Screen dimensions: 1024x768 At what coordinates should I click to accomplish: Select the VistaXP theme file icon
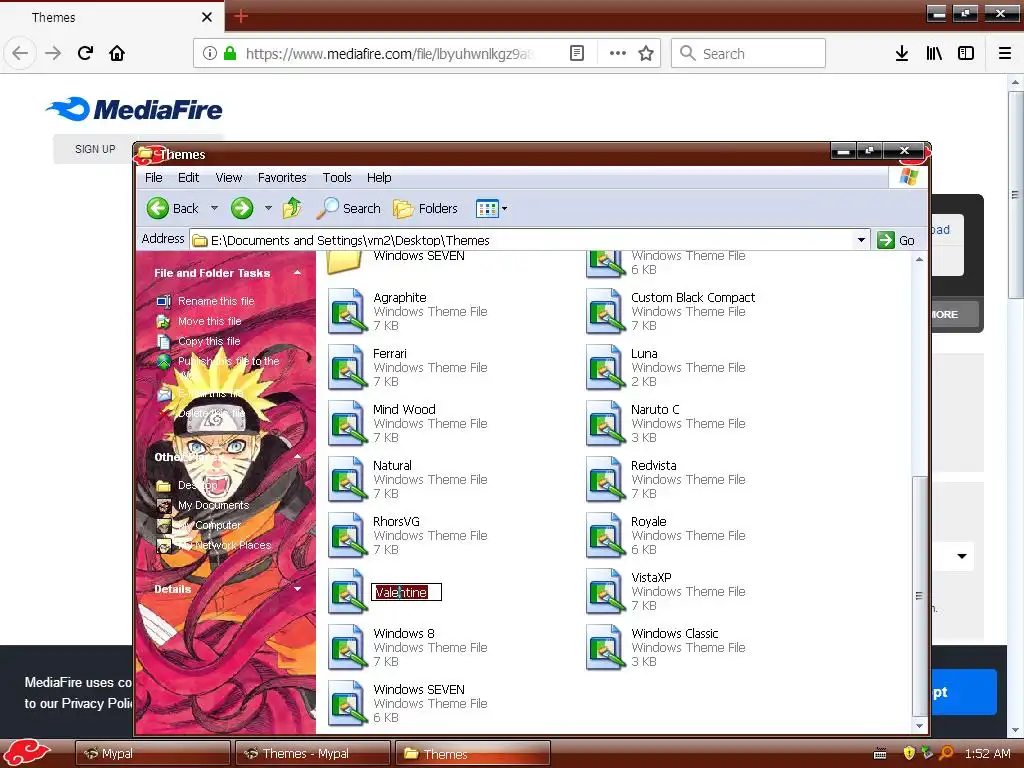[605, 592]
